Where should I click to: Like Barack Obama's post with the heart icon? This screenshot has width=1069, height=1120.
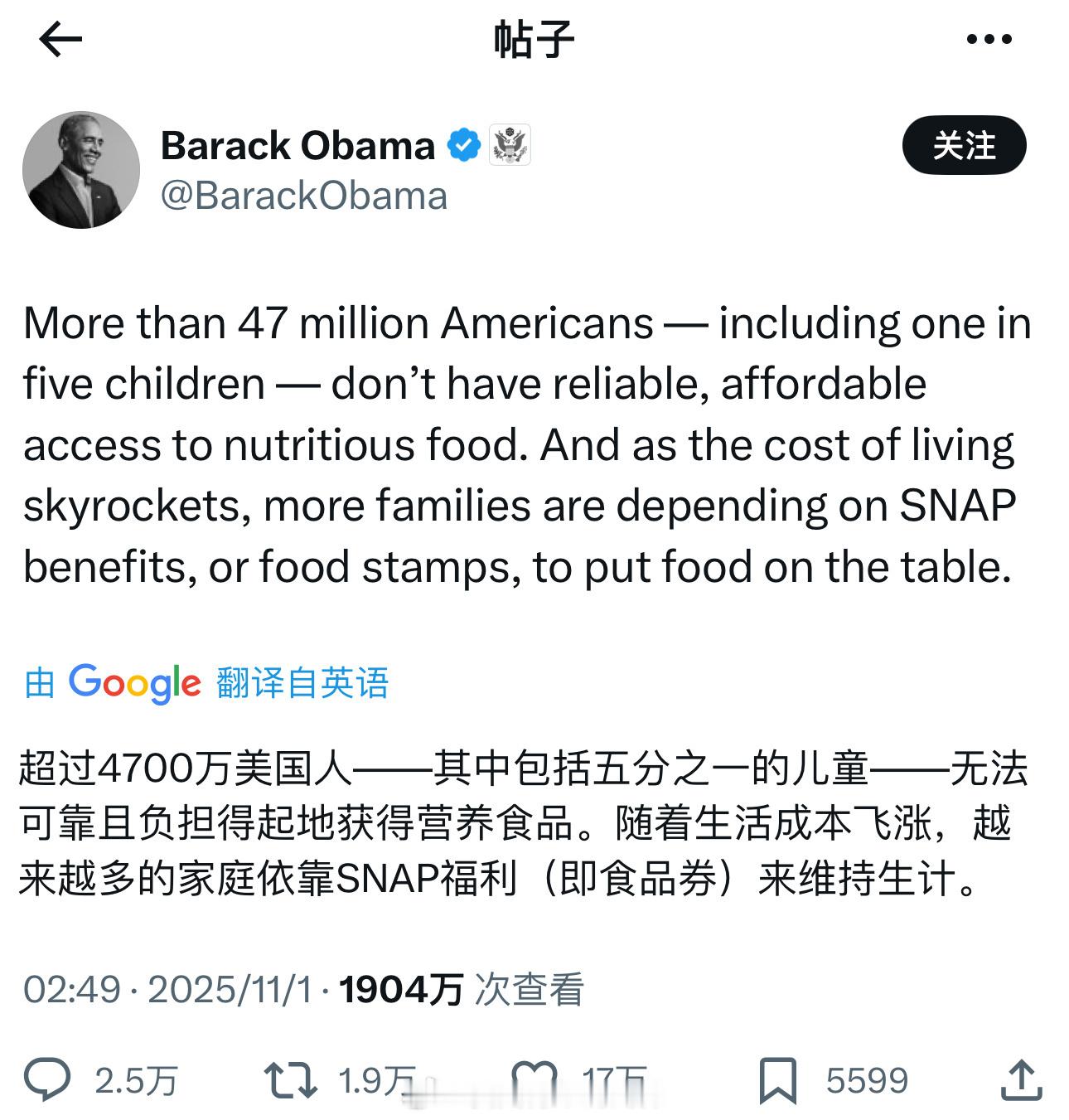[533, 1079]
